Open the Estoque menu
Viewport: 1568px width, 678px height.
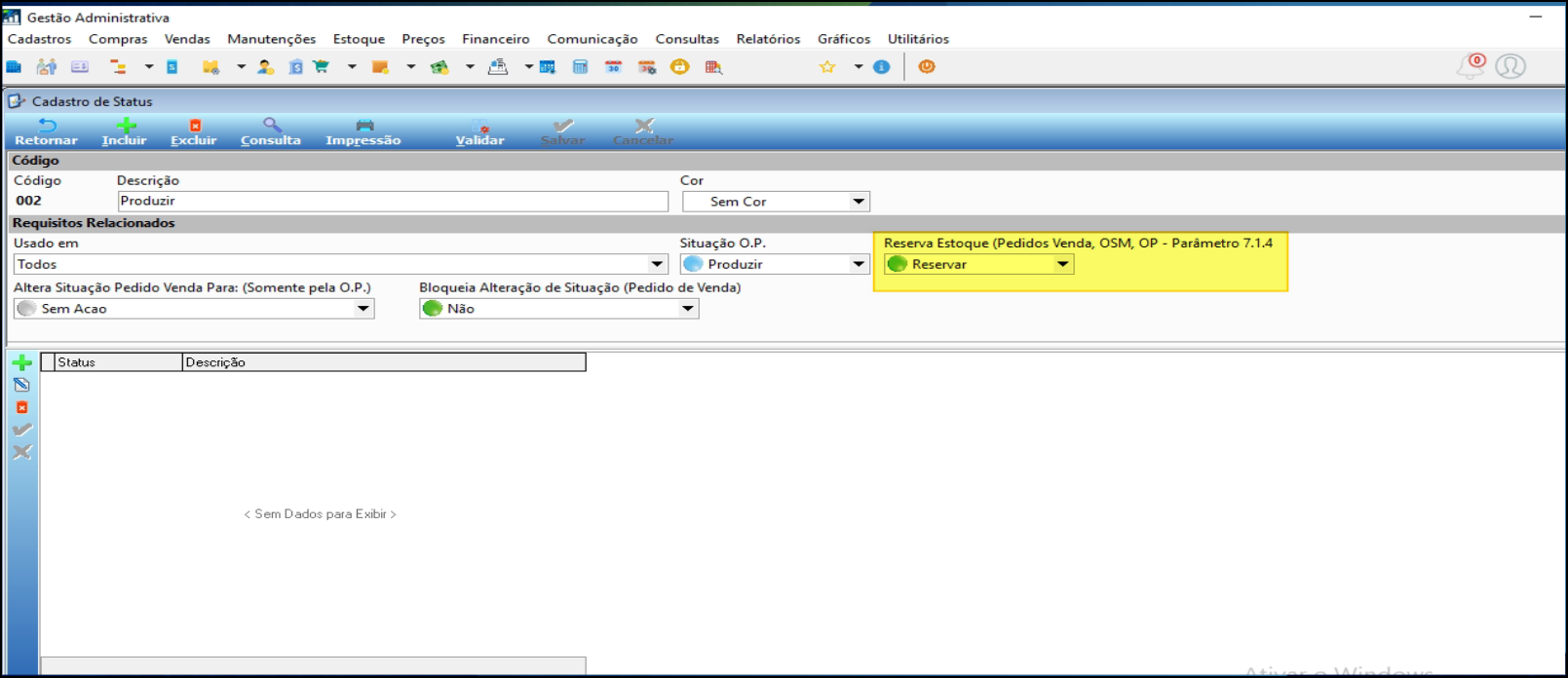(359, 39)
